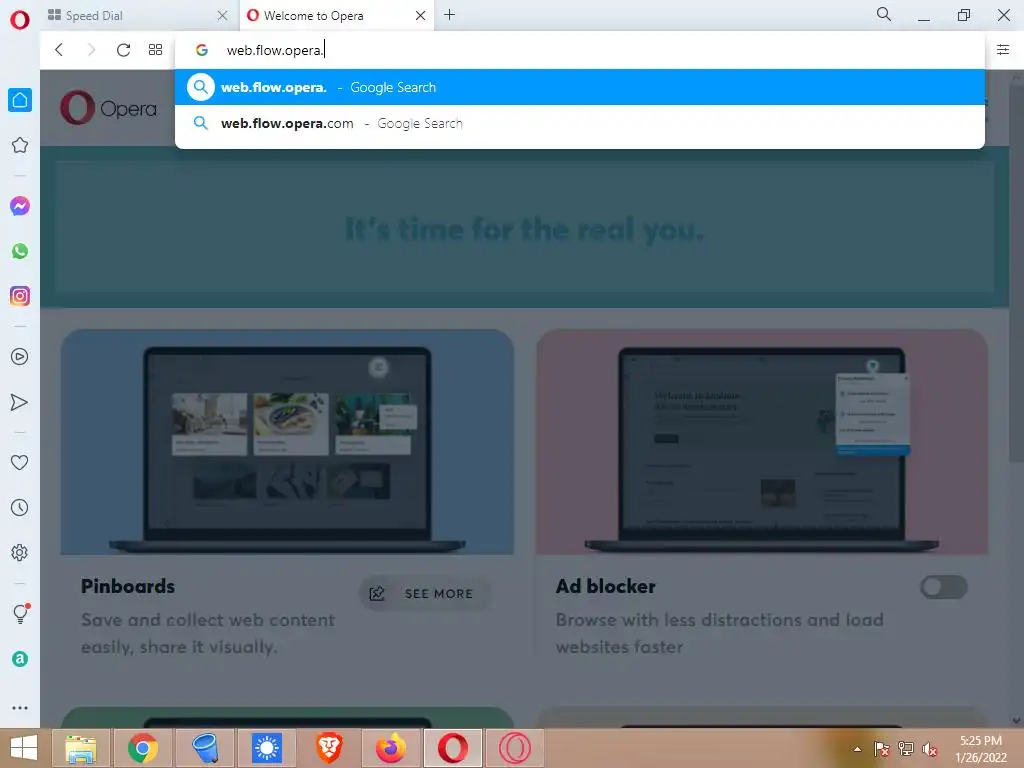
Task: Open Bookmarks star in sidebar
Action: point(20,145)
